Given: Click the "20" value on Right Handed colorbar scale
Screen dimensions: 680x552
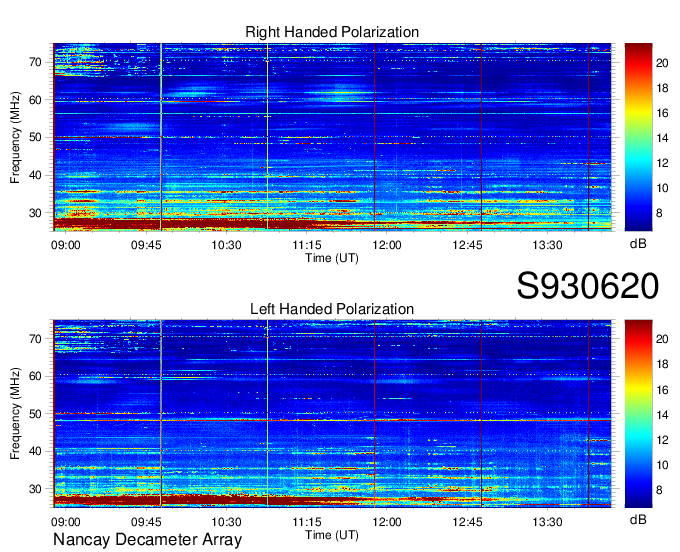Looking at the screenshot, I should pos(662,63).
